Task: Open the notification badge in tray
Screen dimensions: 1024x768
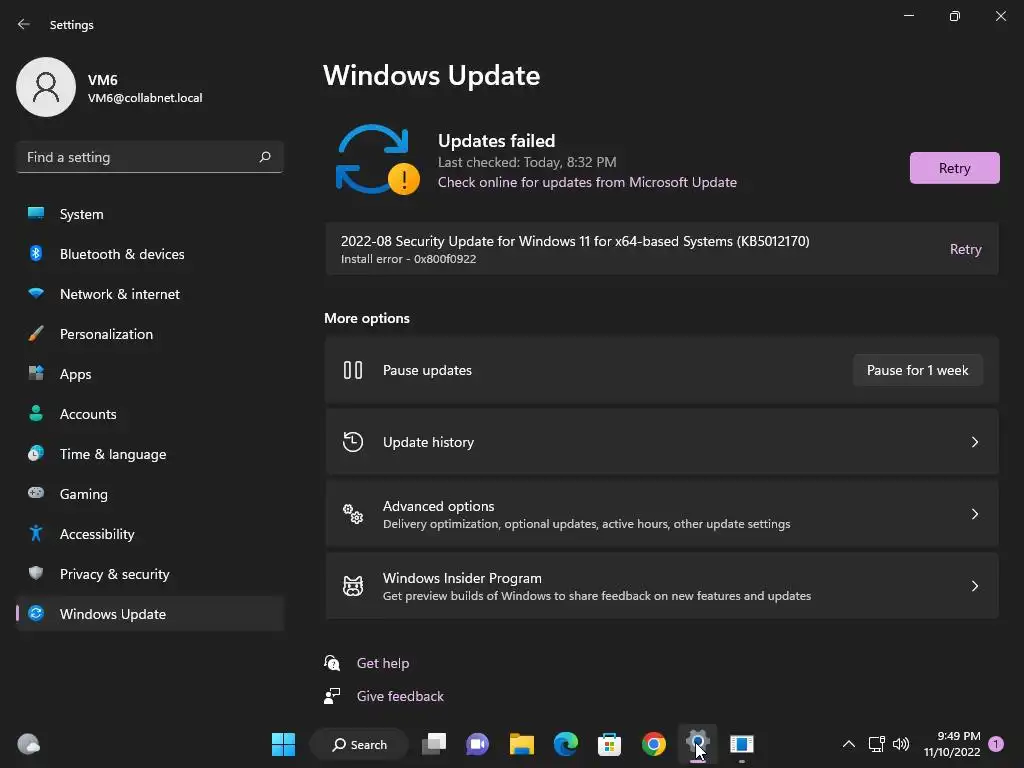Action: [x=996, y=744]
